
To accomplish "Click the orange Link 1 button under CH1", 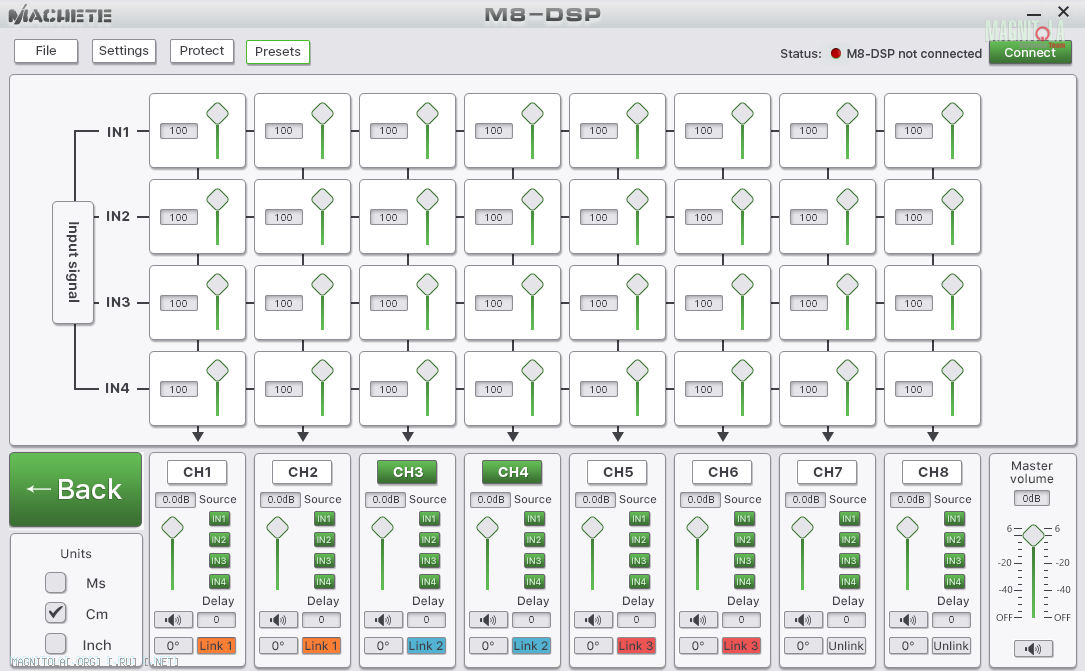I will (x=217, y=646).
